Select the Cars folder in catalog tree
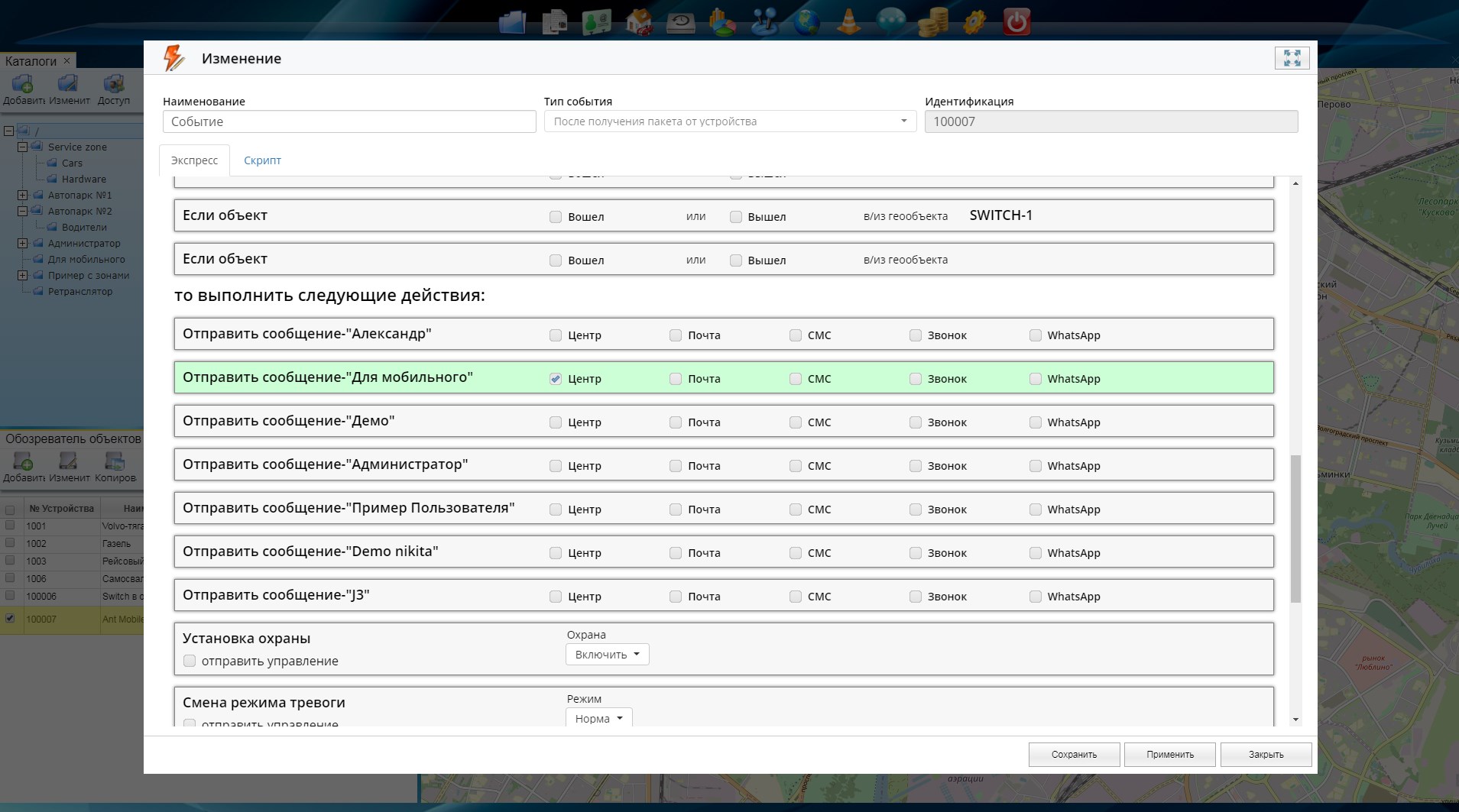1459x812 pixels. click(72, 163)
